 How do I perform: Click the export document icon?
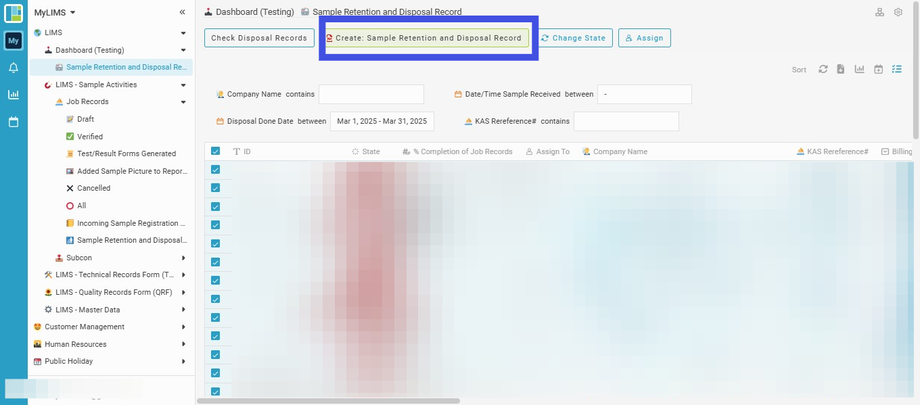point(841,69)
